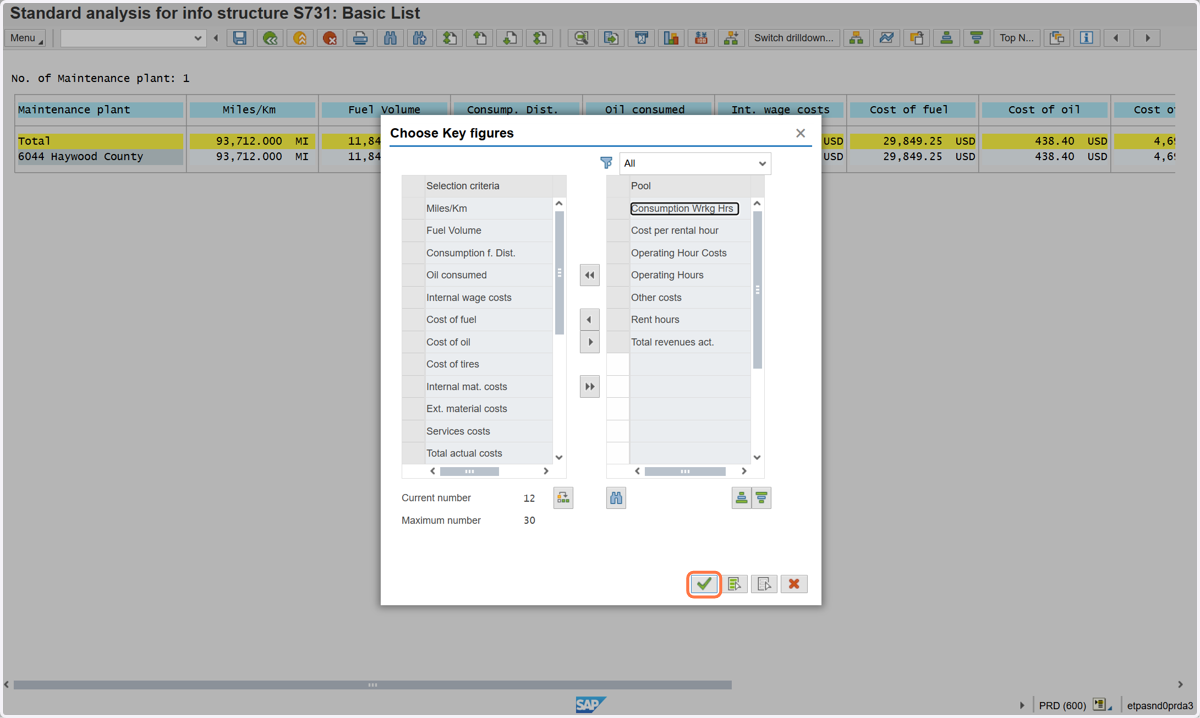Open the Menu dropdown button
The height and width of the screenshot is (718, 1200).
[x=26, y=38]
